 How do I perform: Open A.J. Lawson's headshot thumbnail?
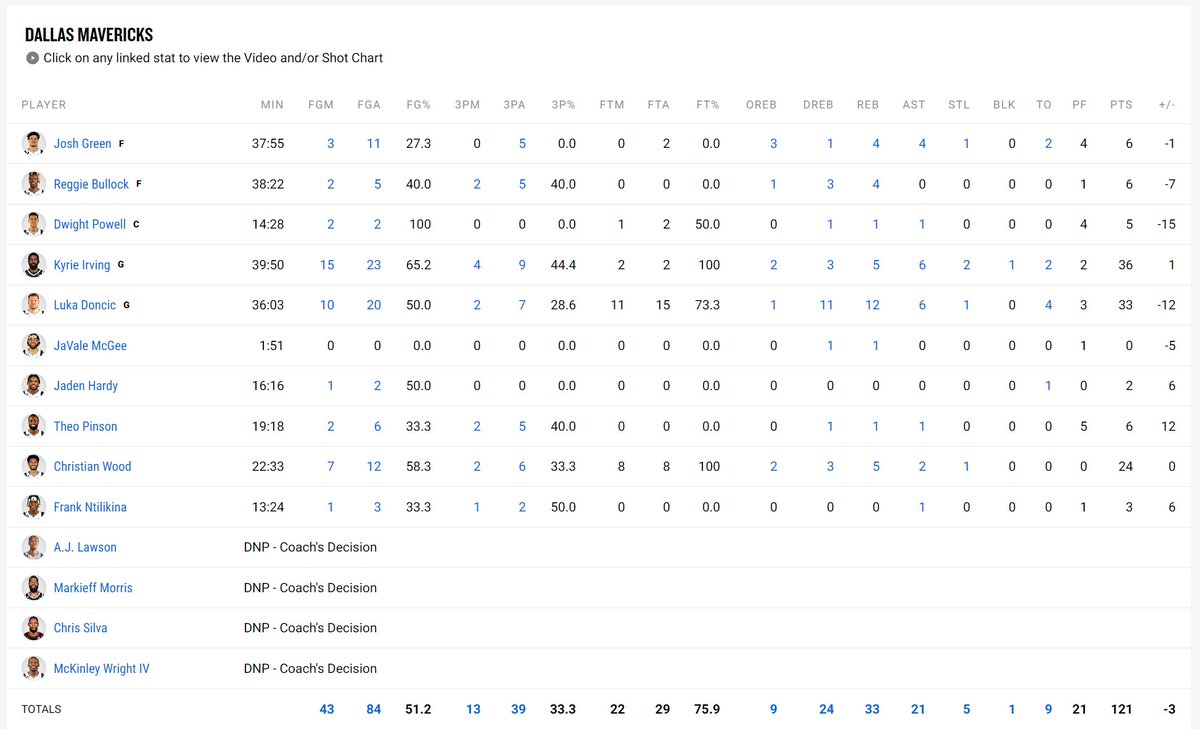[34, 547]
